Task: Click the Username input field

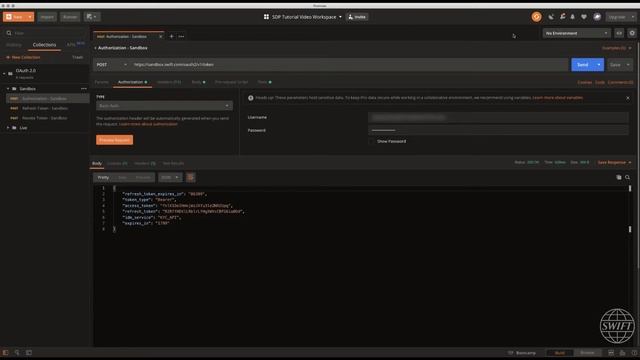Action: pos(498,118)
